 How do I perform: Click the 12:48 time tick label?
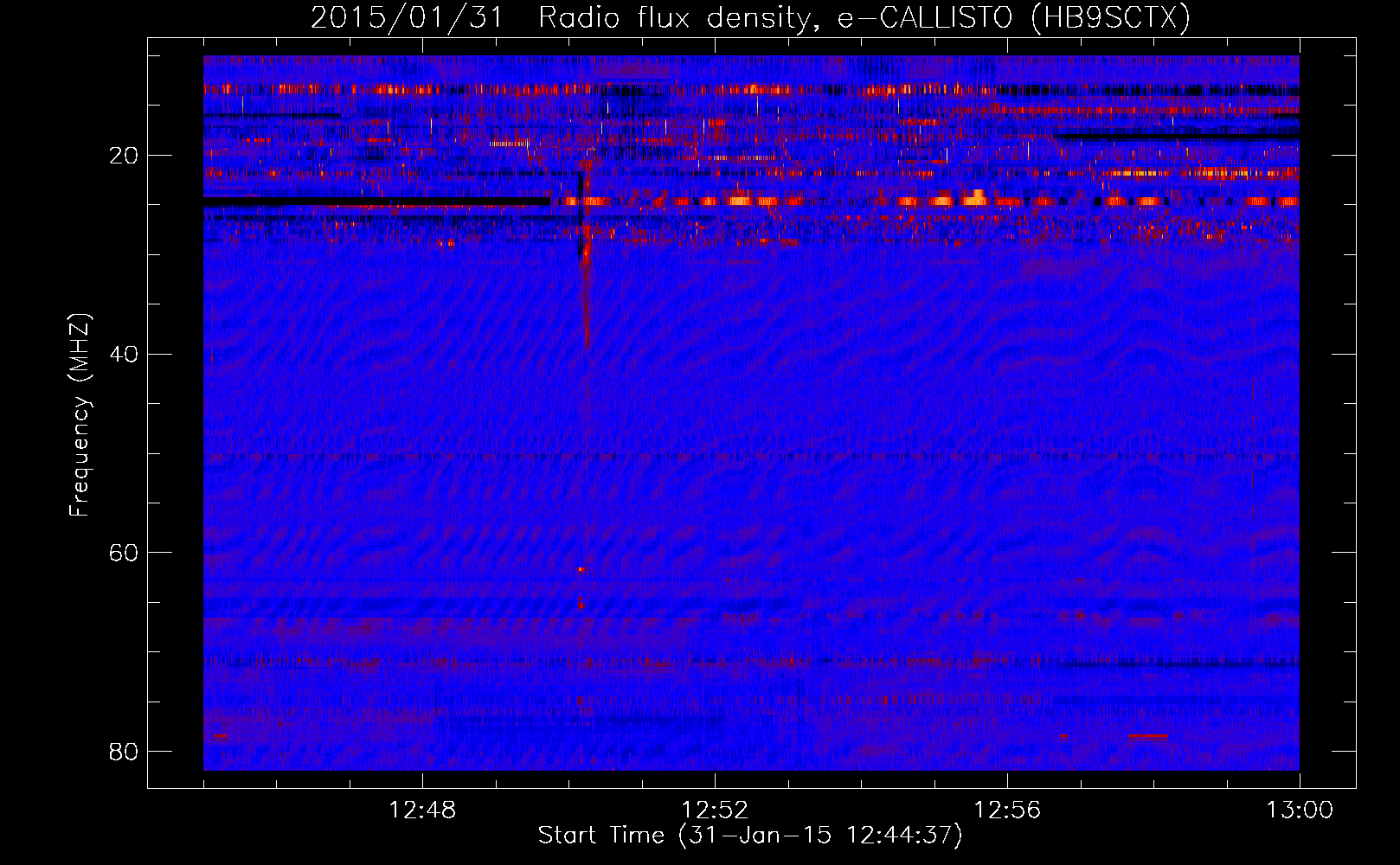coord(422,811)
